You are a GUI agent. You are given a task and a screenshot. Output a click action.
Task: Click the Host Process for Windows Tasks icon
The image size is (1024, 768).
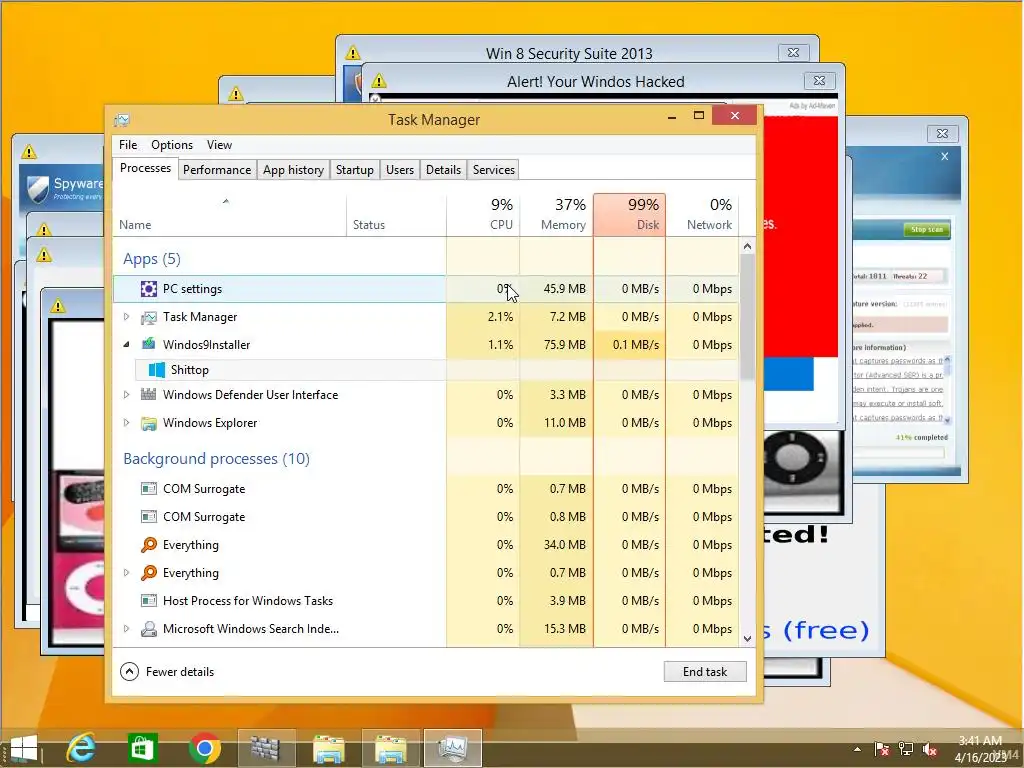149,600
